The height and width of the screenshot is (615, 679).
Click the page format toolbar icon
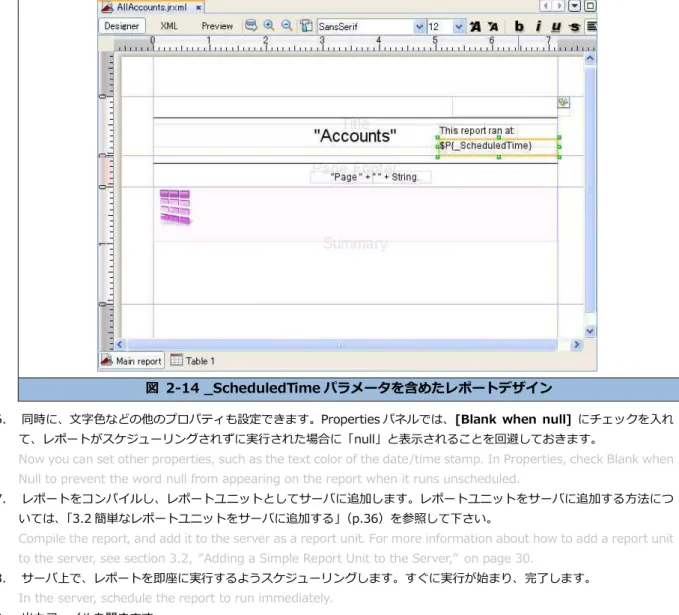click(306, 26)
